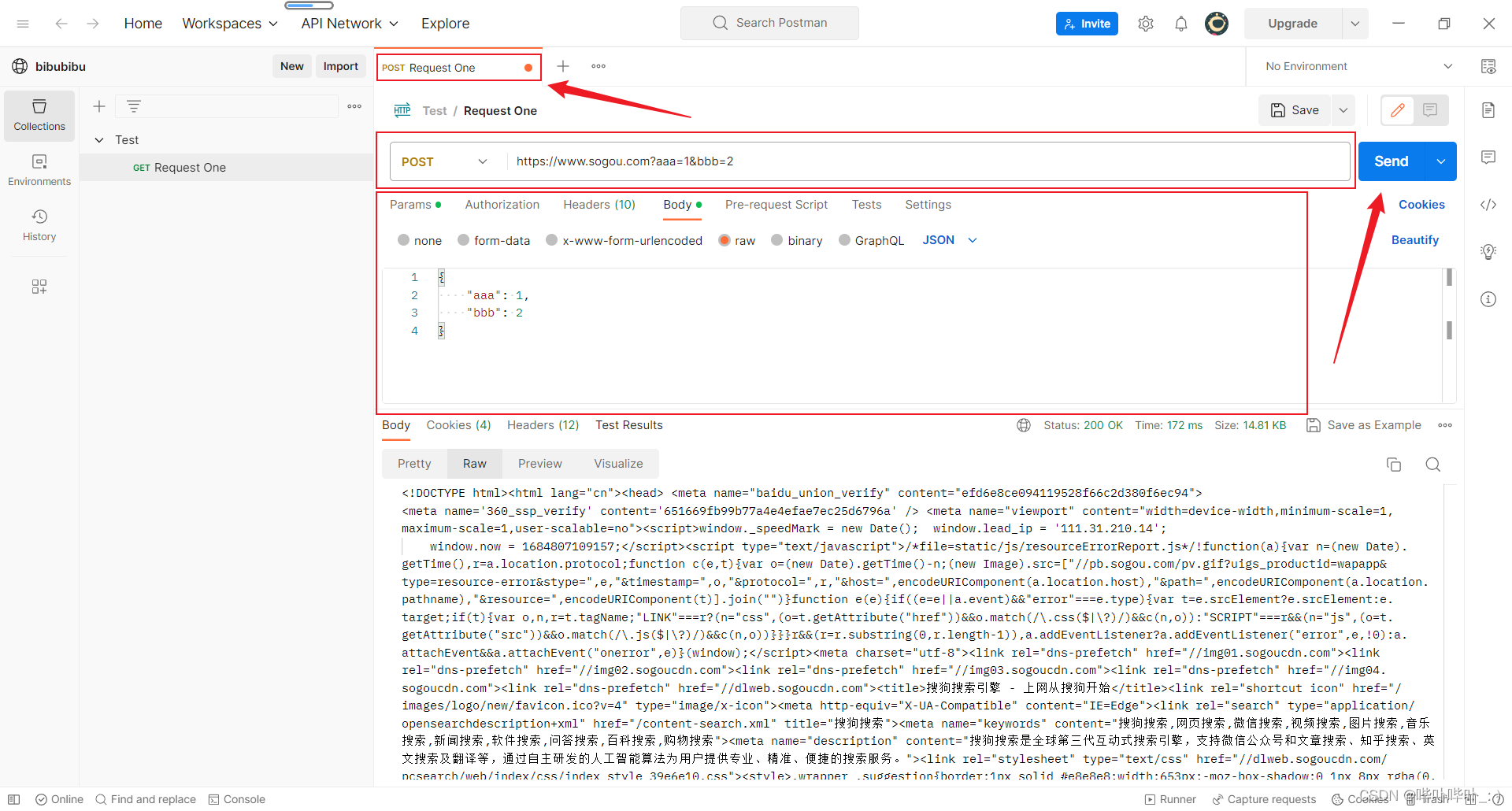Open a new request tab
The height and width of the screenshot is (811, 1512).
click(563, 66)
